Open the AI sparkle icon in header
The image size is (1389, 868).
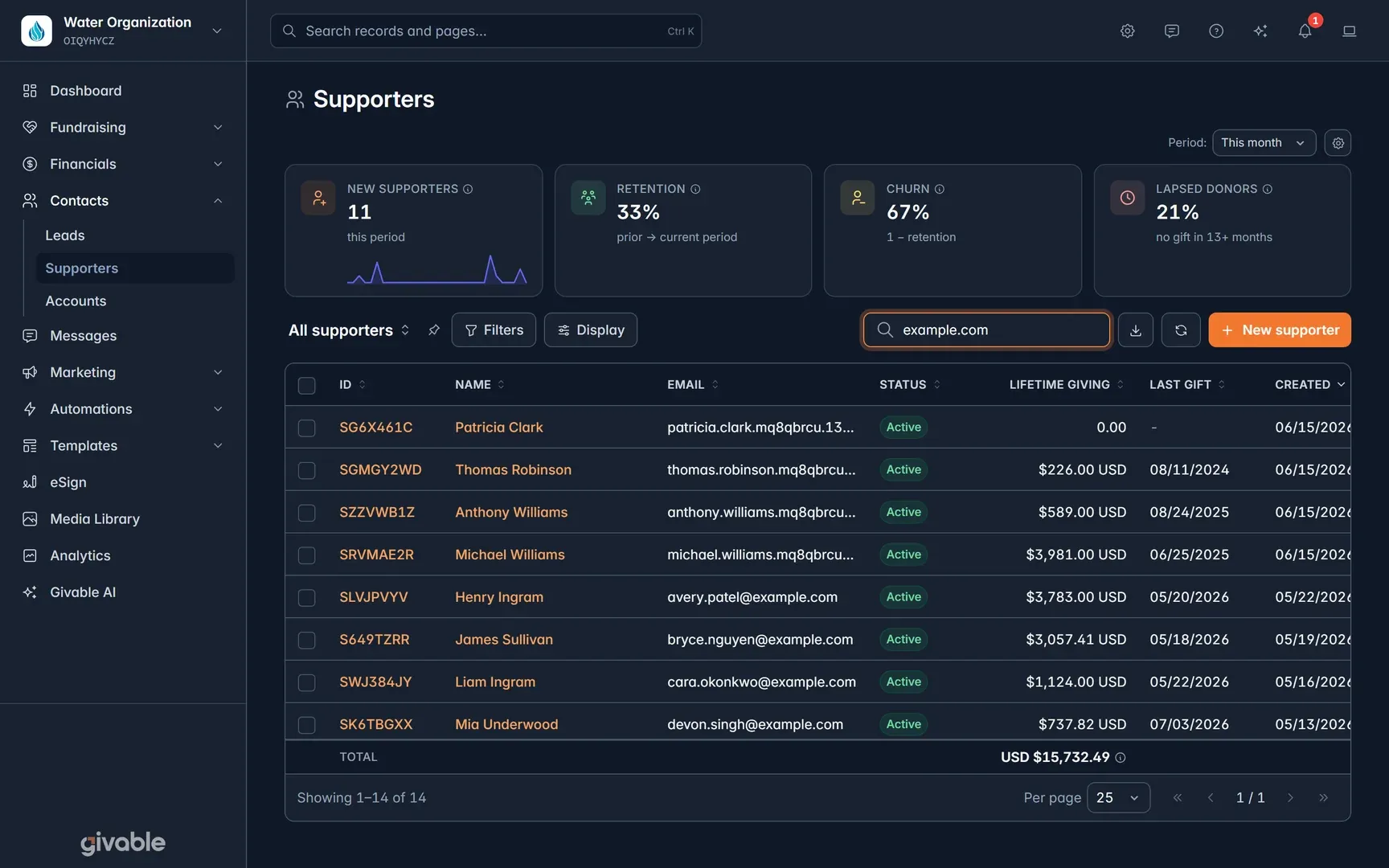[1260, 31]
